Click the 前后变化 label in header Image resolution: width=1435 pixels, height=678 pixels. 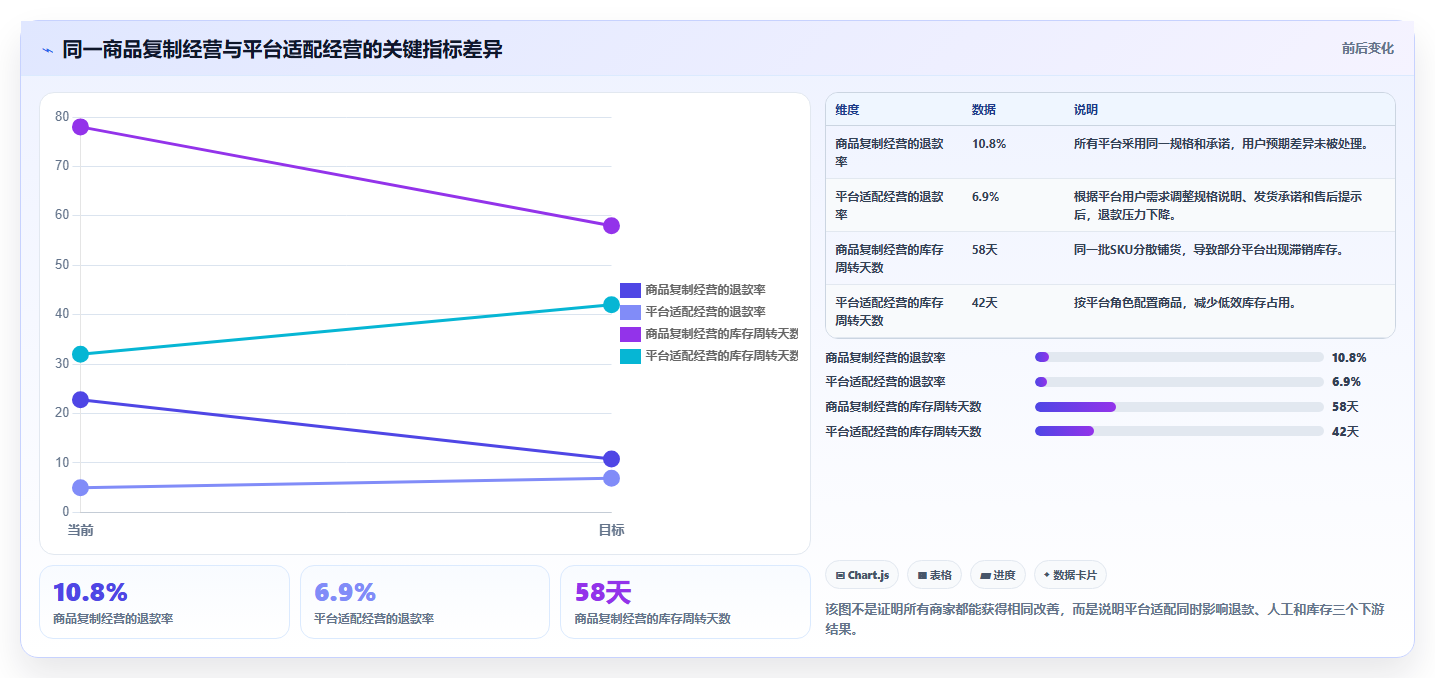point(1367,49)
